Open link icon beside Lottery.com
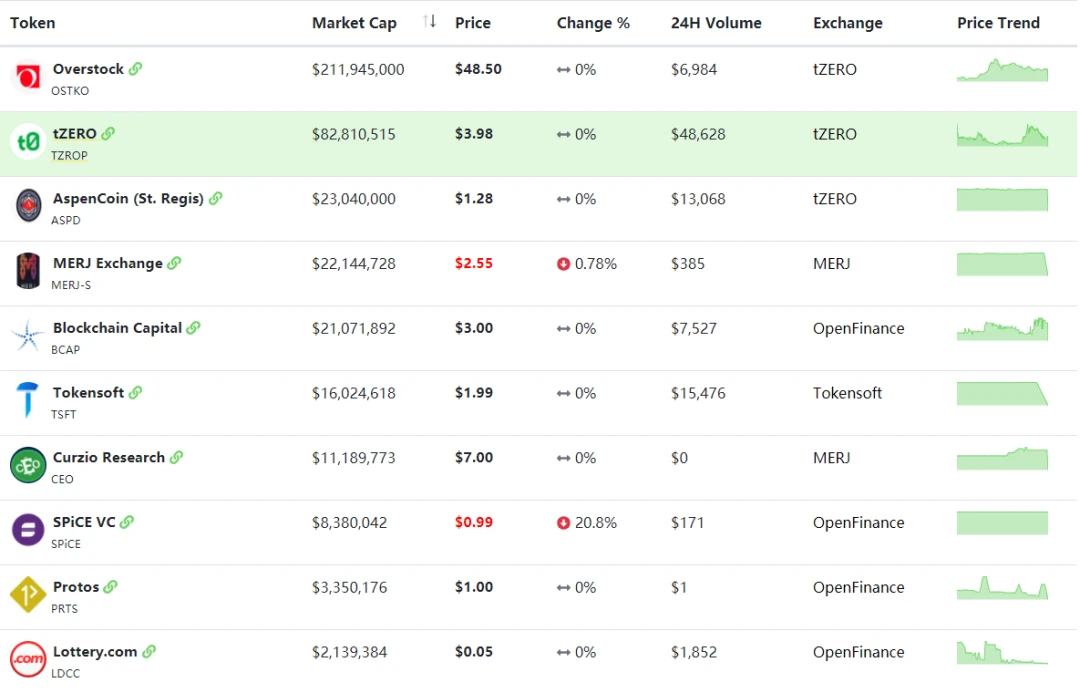Viewport: 1080px width, 693px height. click(x=149, y=652)
